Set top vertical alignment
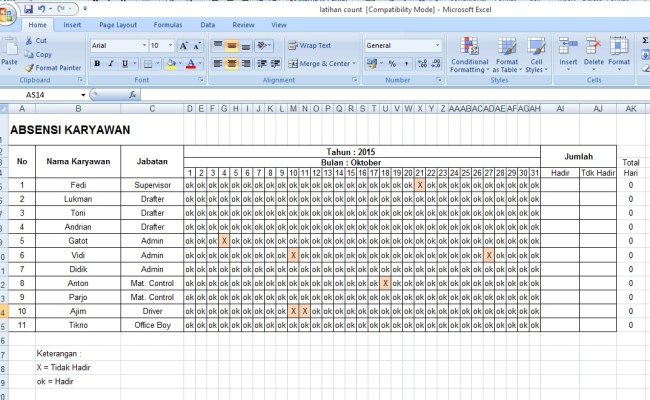The height and width of the screenshot is (400, 650). pos(218,46)
